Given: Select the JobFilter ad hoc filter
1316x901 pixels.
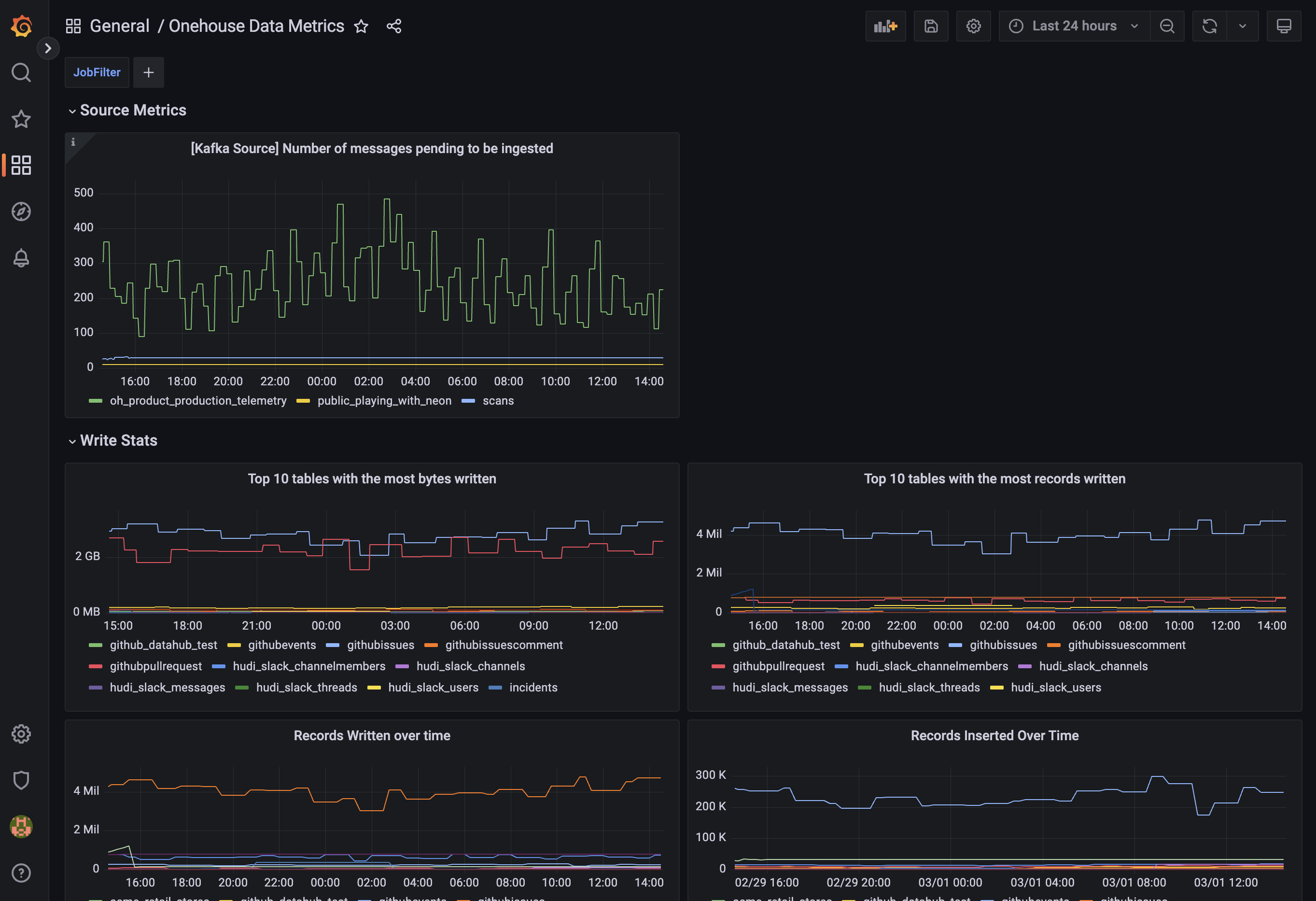Looking at the screenshot, I should (97, 72).
